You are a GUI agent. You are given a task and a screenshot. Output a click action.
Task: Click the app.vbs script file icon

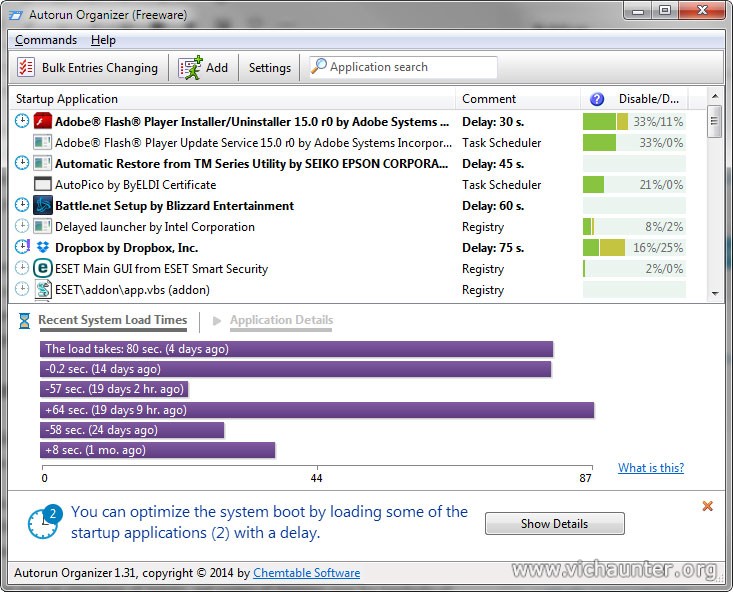tap(43, 289)
